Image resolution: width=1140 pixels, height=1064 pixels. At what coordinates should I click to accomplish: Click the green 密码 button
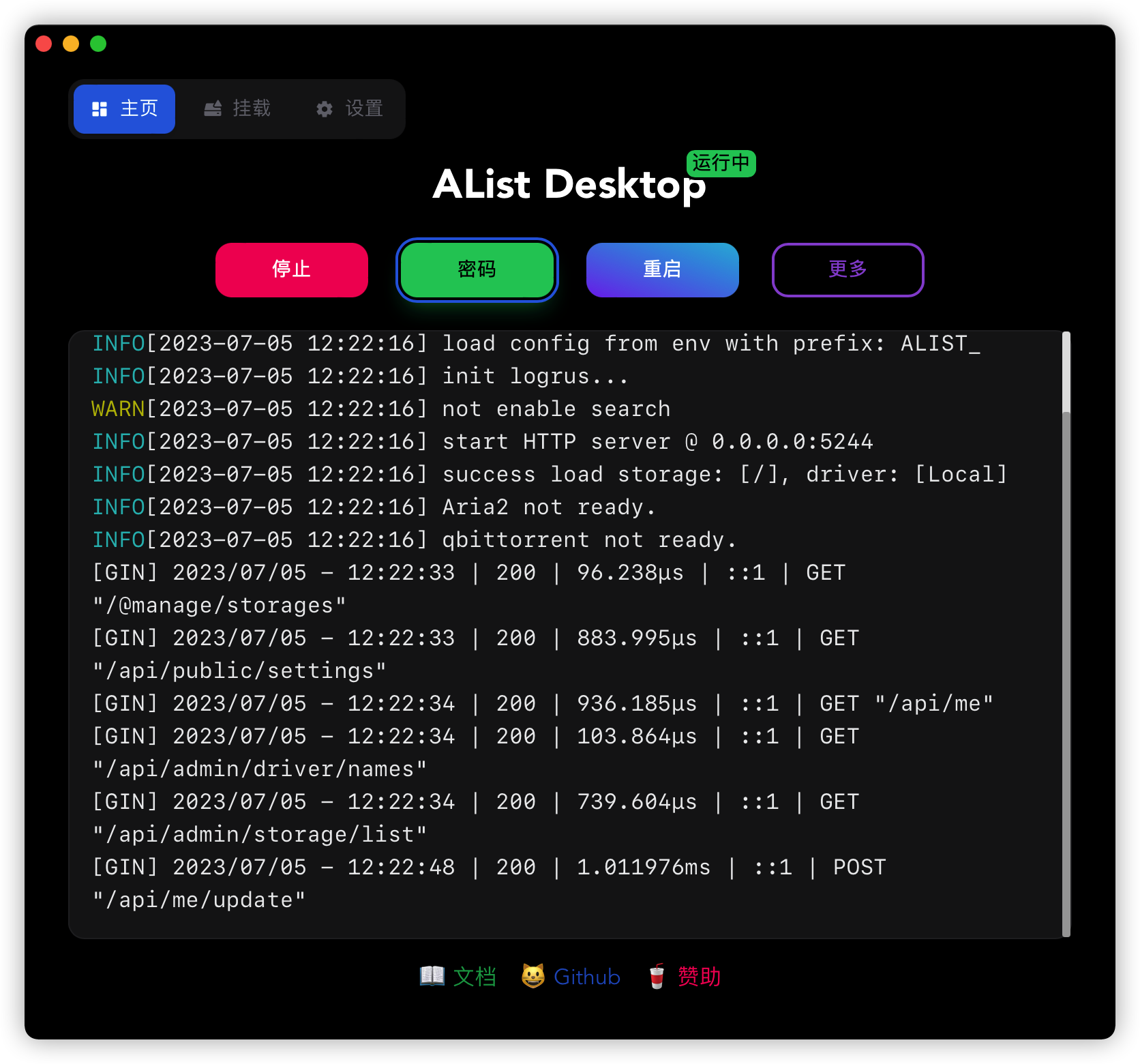coord(477,270)
